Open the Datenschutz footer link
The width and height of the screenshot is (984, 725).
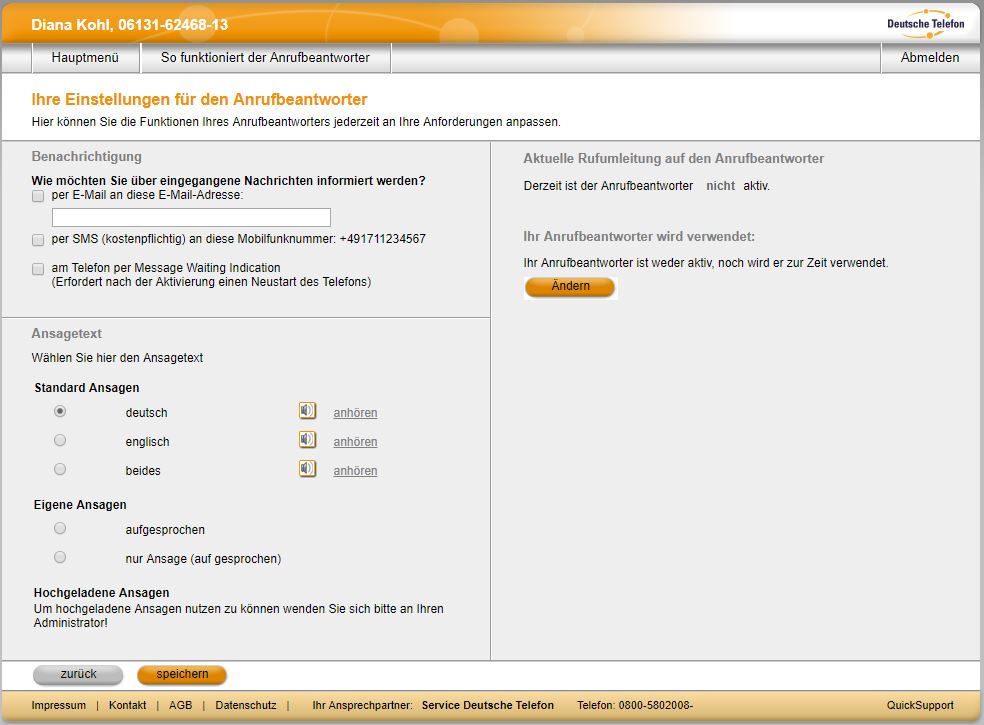(x=246, y=706)
